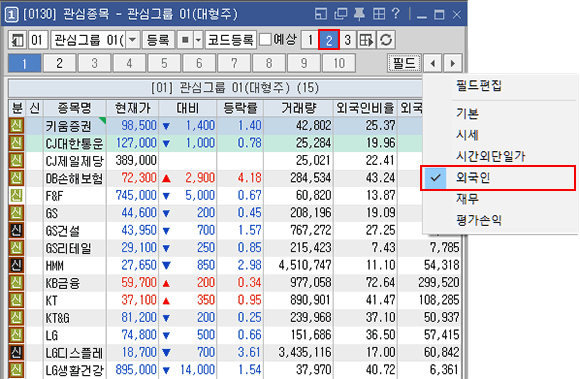
Task: Sort by 외국인비율 column header
Action: point(365,108)
